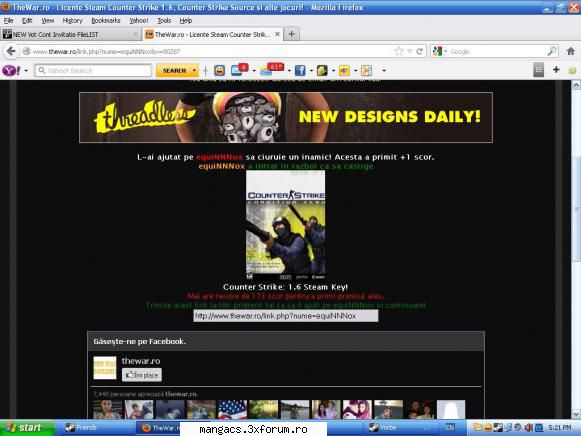
Task: Click the Yahoo! Search input field
Action: click(x=93, y=70)
